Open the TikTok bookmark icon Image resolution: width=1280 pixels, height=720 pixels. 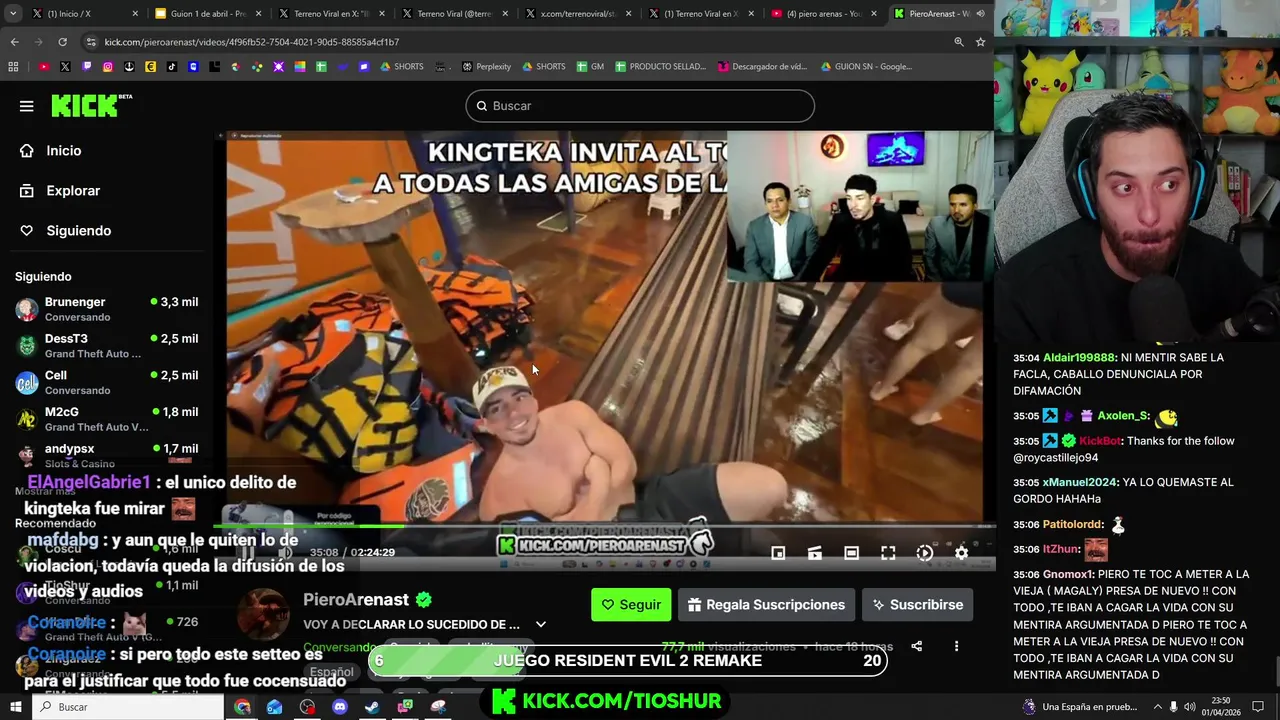pos(172,67)
